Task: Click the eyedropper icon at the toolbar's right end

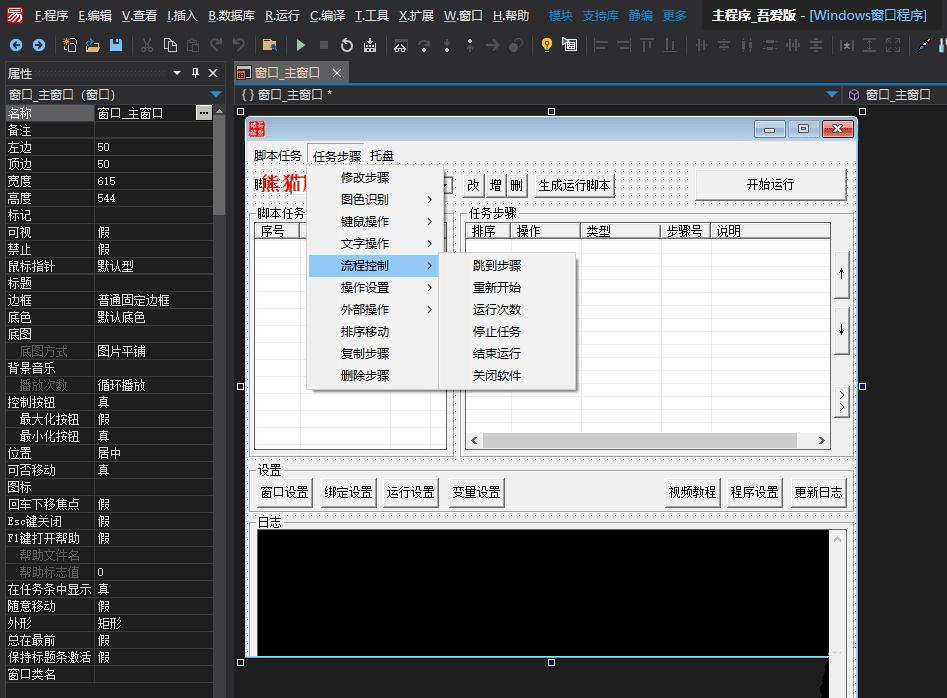Action: pos(922,45)
